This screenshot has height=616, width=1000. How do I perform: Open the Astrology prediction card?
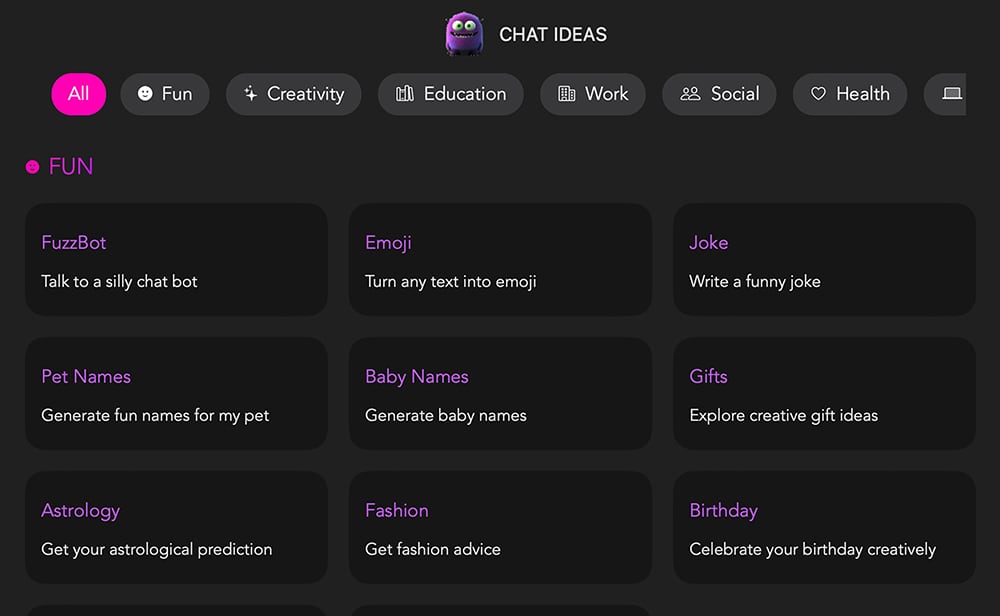pos(176,527)
